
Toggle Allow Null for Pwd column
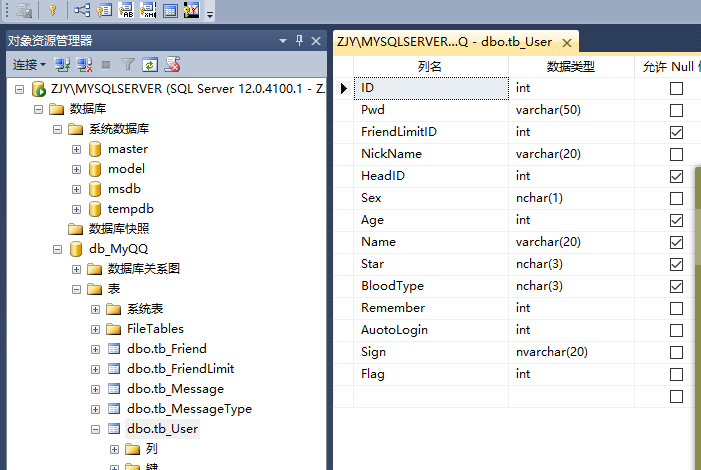pyautogui.click(x=676, y=110)
